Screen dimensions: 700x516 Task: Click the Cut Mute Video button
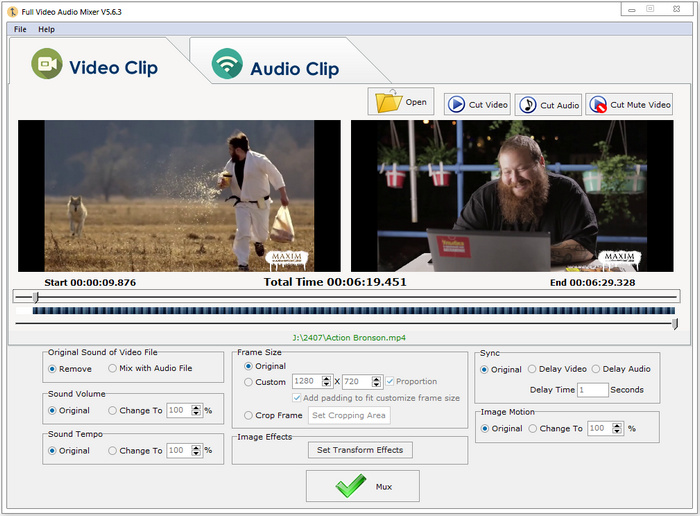[x=629, y=104]
